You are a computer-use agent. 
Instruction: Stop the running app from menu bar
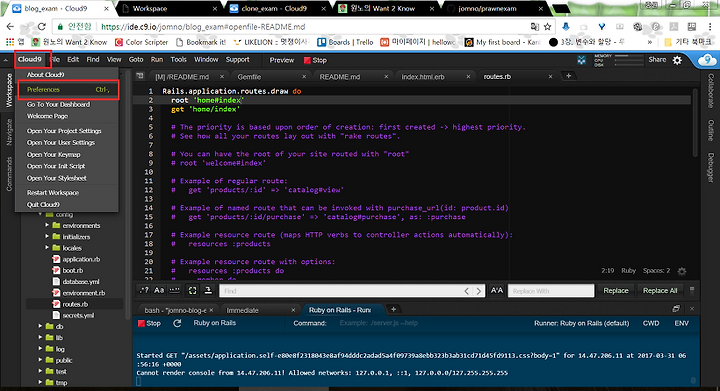pos(315,60)
